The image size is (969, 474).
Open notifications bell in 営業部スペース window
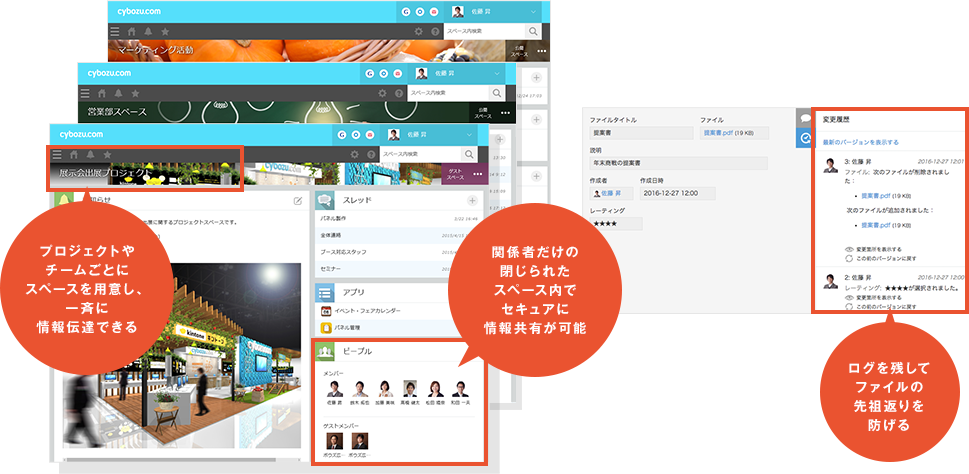[119, 93]
